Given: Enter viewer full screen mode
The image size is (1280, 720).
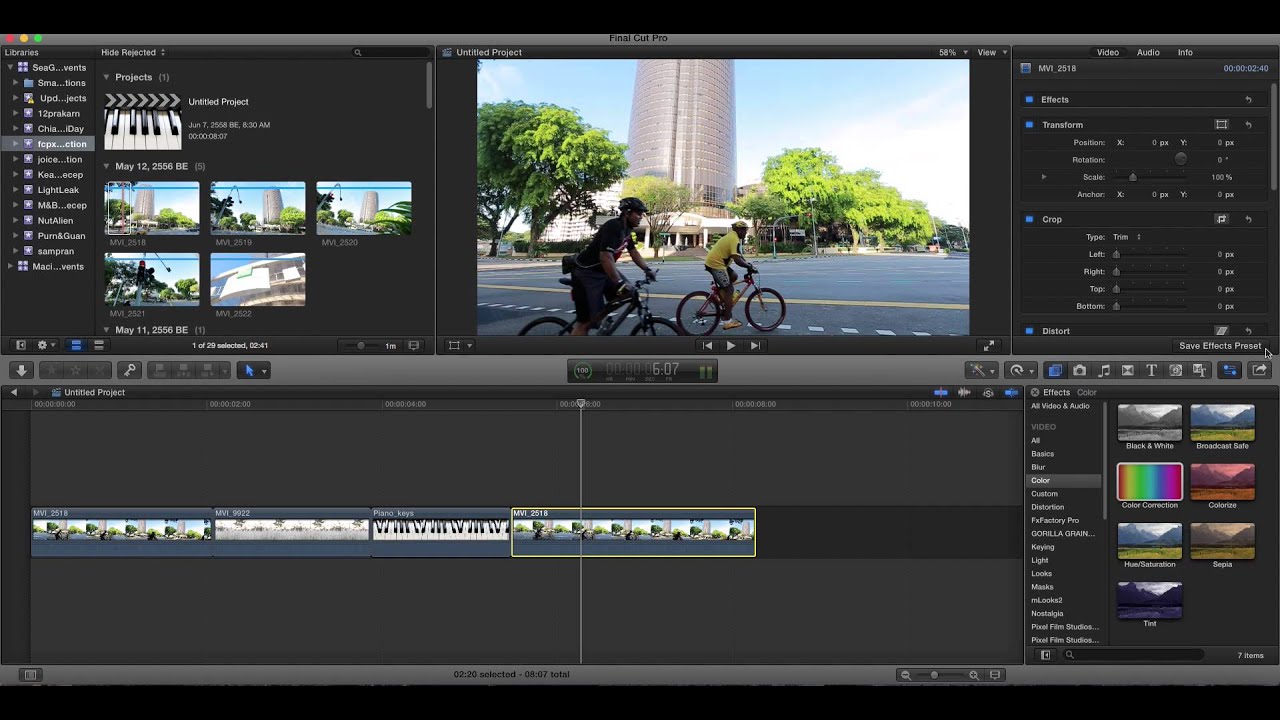Looking at the screenshot, I should 988,345.
